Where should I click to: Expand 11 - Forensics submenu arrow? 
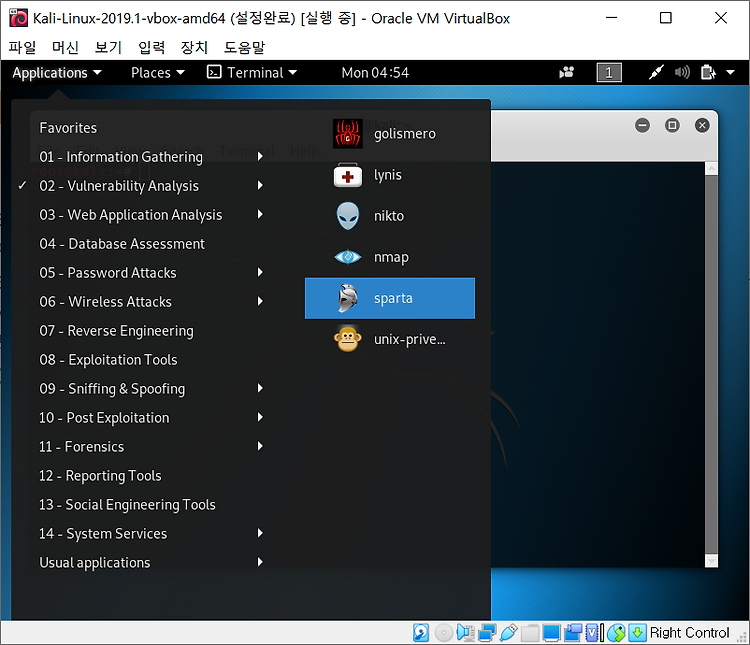click(260, 446)
